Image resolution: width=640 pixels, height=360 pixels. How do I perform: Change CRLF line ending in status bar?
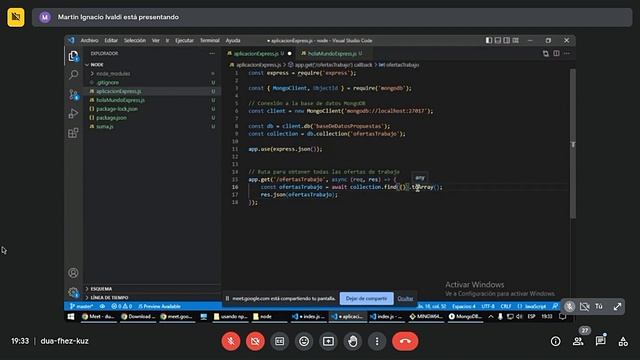click(506, 306)
